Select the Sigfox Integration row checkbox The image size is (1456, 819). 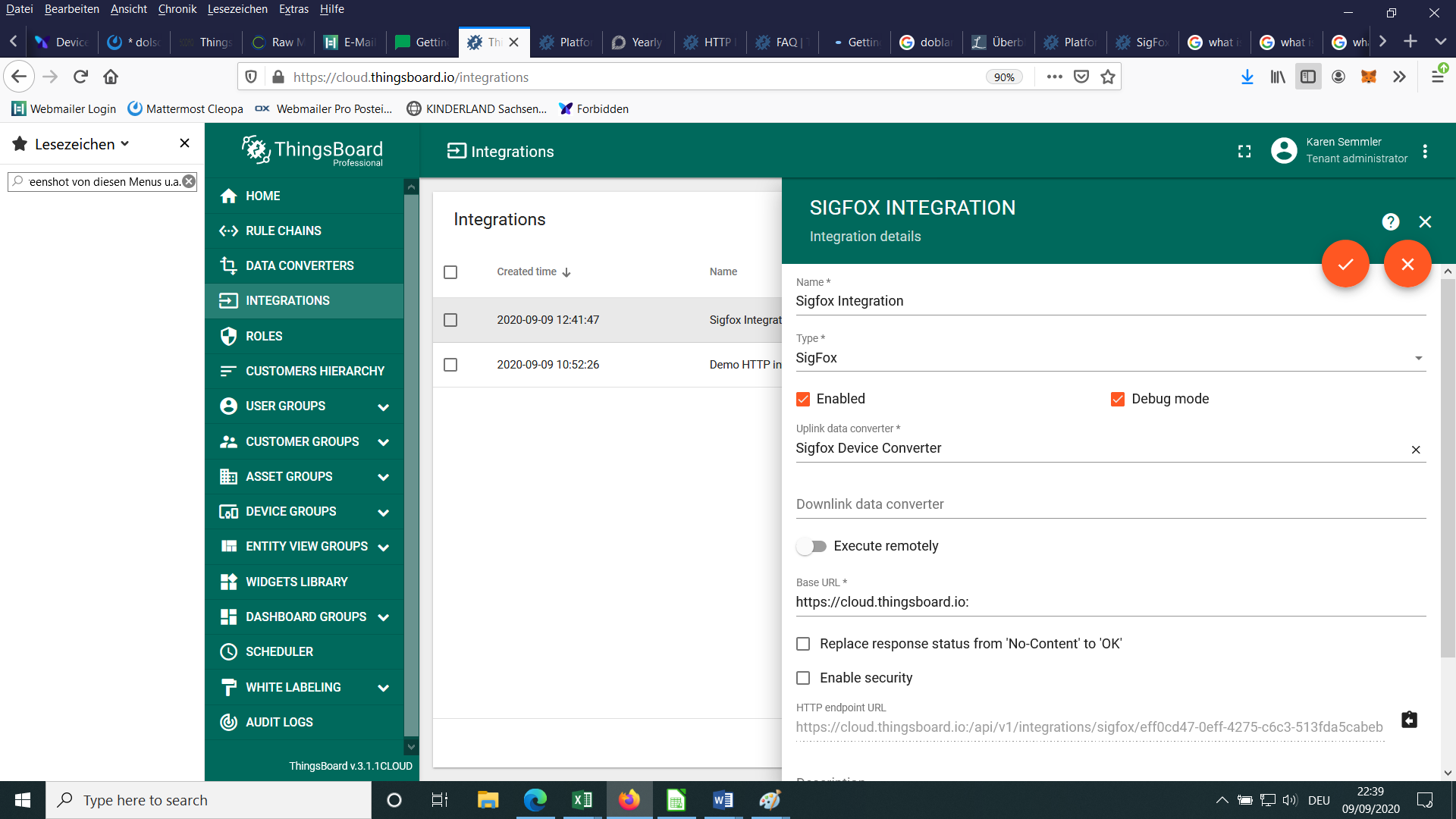tap(450, 320)
